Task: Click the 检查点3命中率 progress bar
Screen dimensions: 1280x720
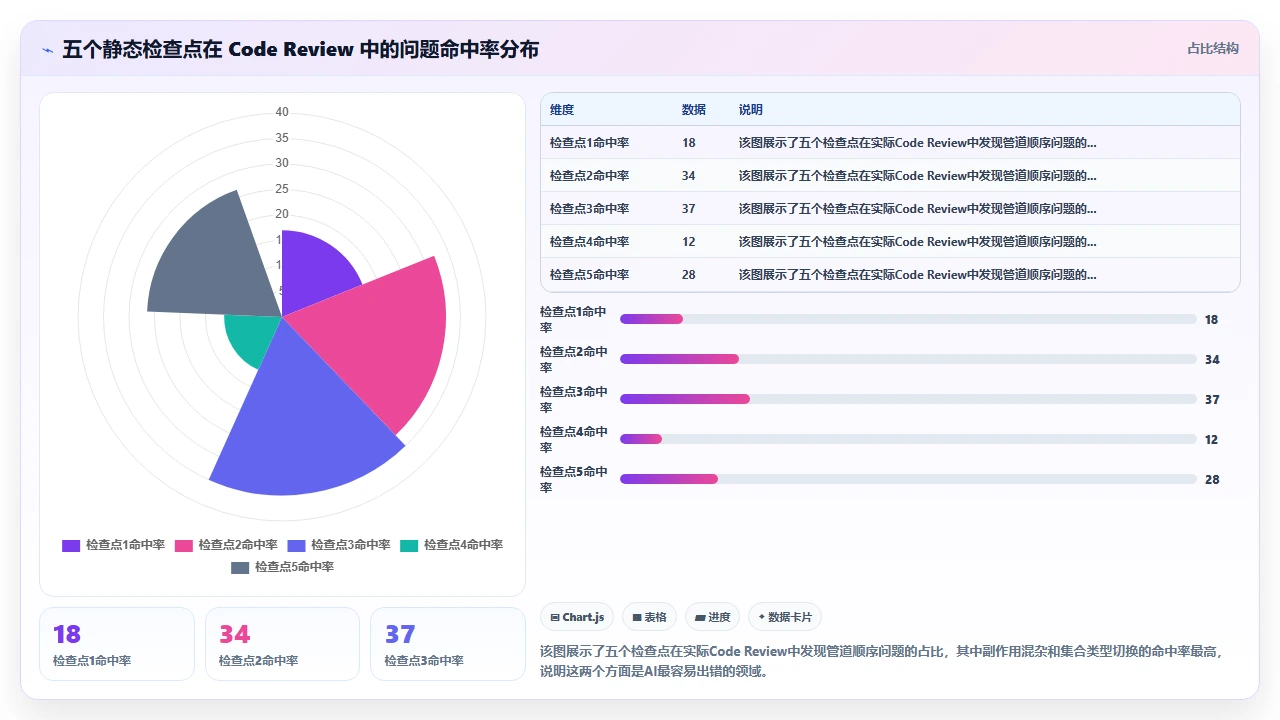Action: [x=908, y=399]
